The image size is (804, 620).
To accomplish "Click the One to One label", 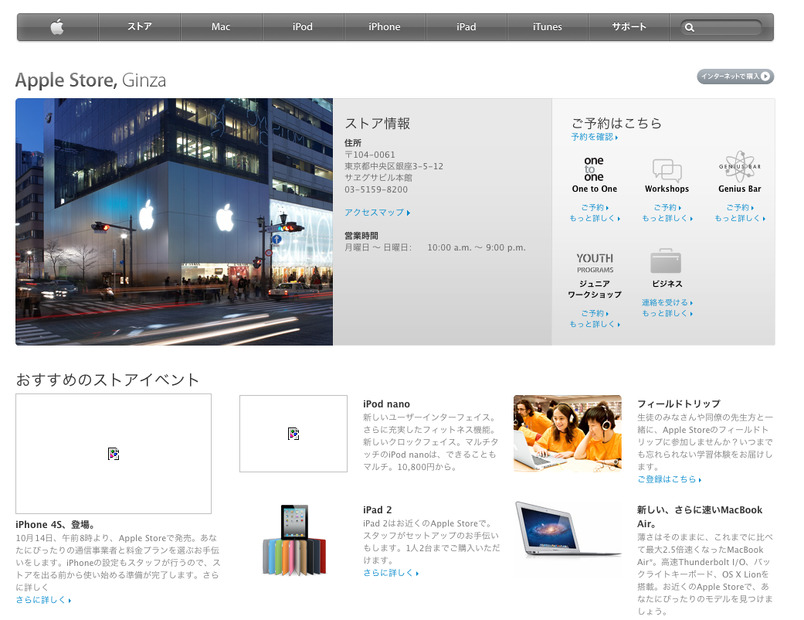I will (594, 189).
